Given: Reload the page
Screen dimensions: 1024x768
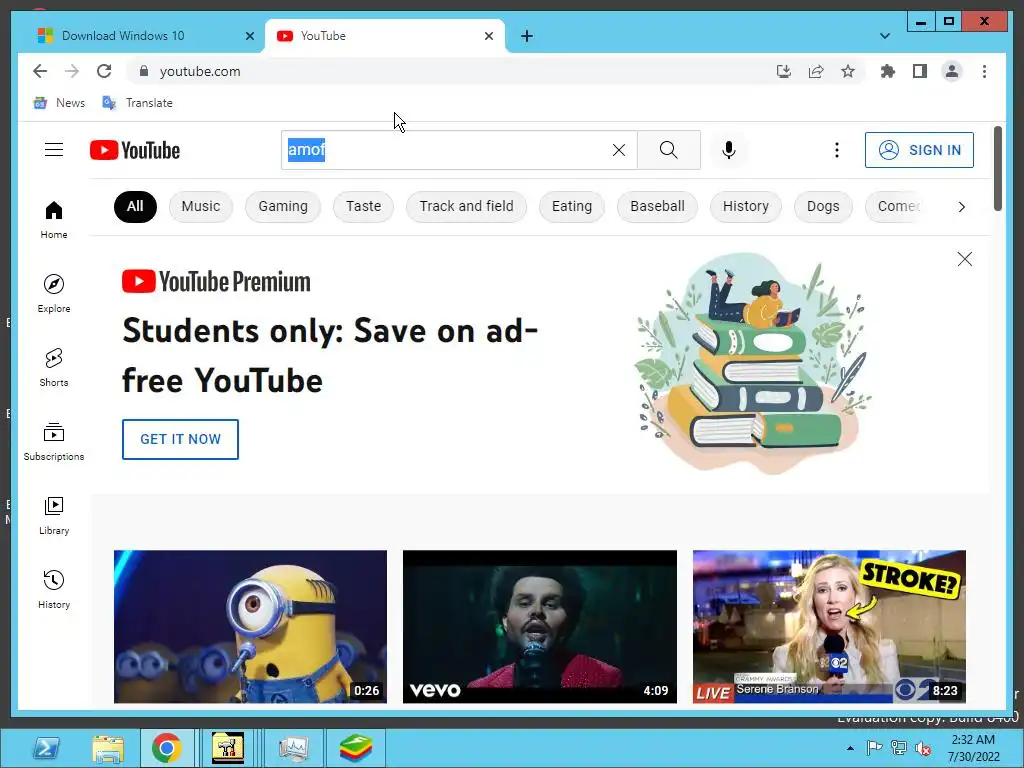Looking at the screenshot, I should pos(104,71).
